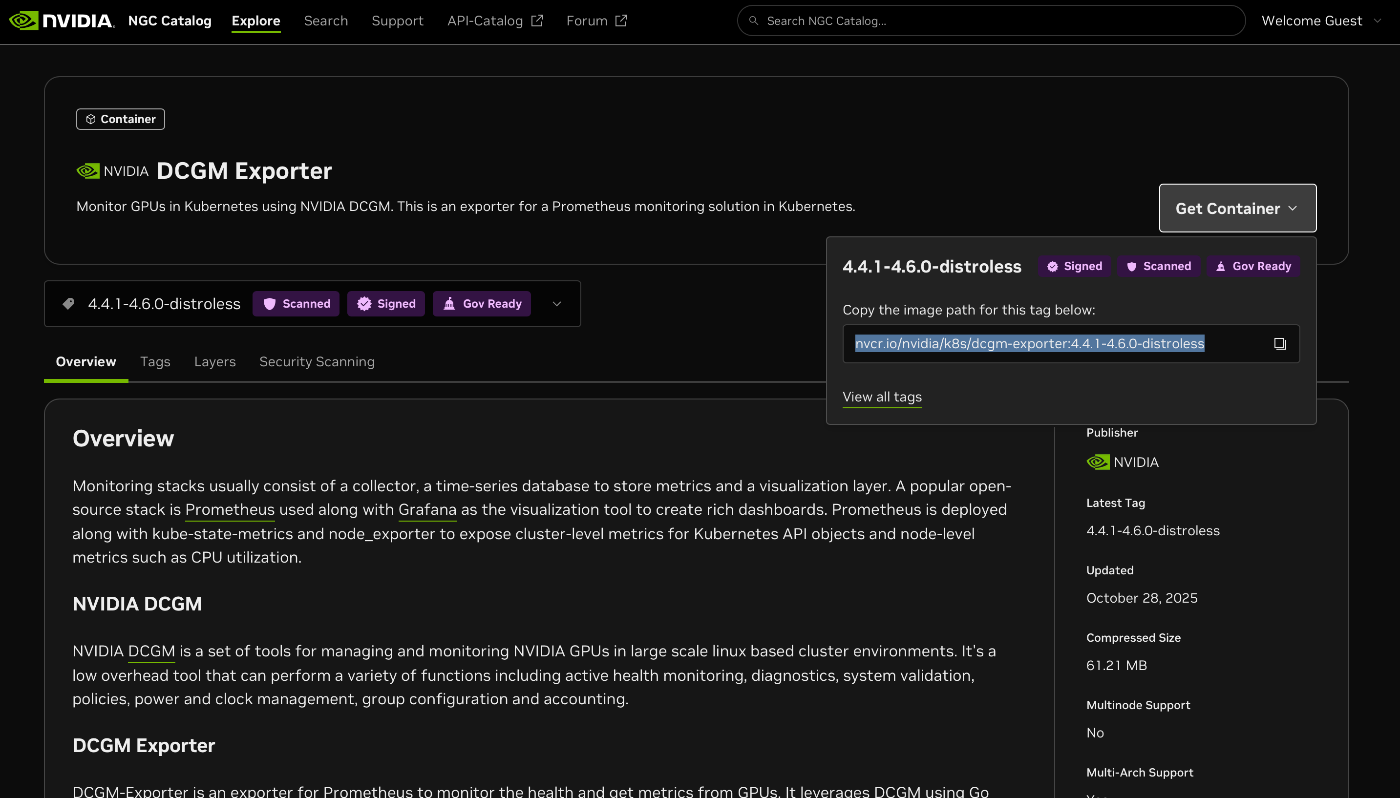This screenshot has height=798, width=1400.
Task: Click the Signed shield badge in the popup
Action: (x=1074, y=266)
